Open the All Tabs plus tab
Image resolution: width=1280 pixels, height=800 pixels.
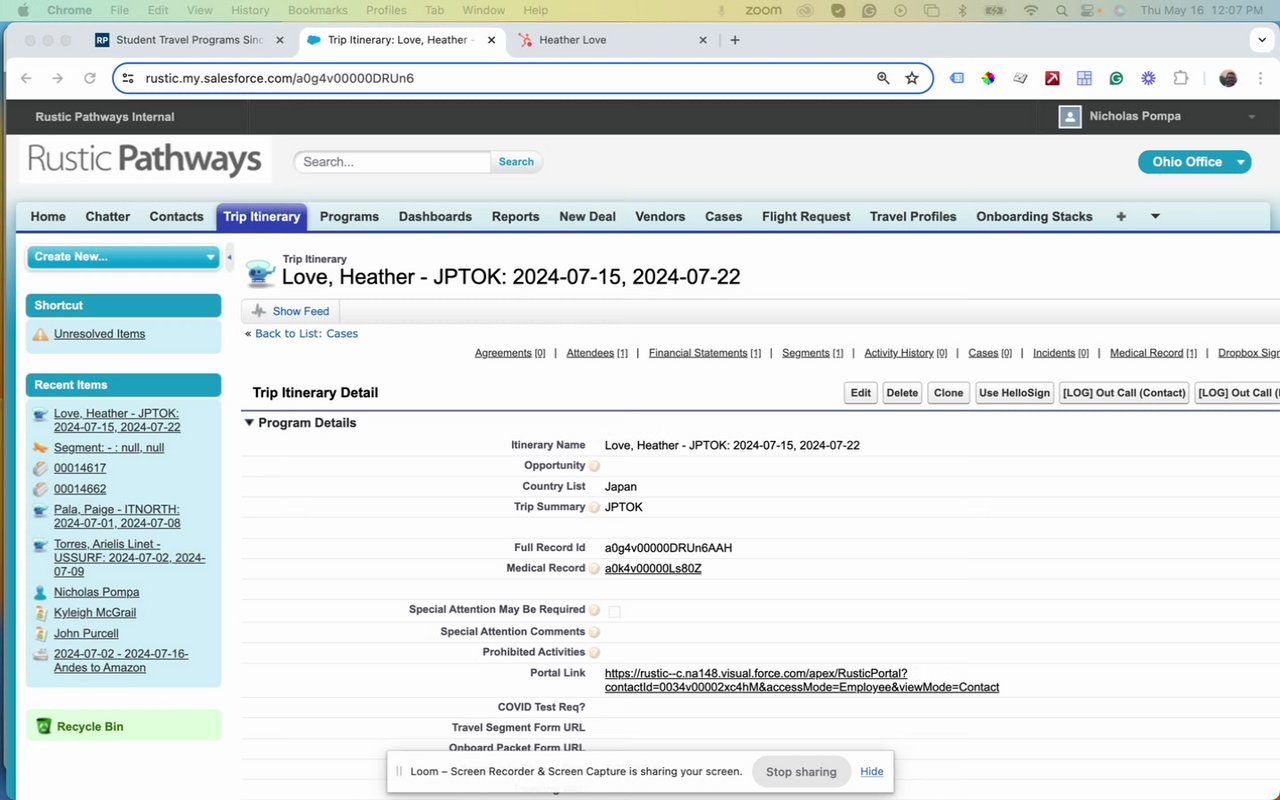(x=1121, y=216)
